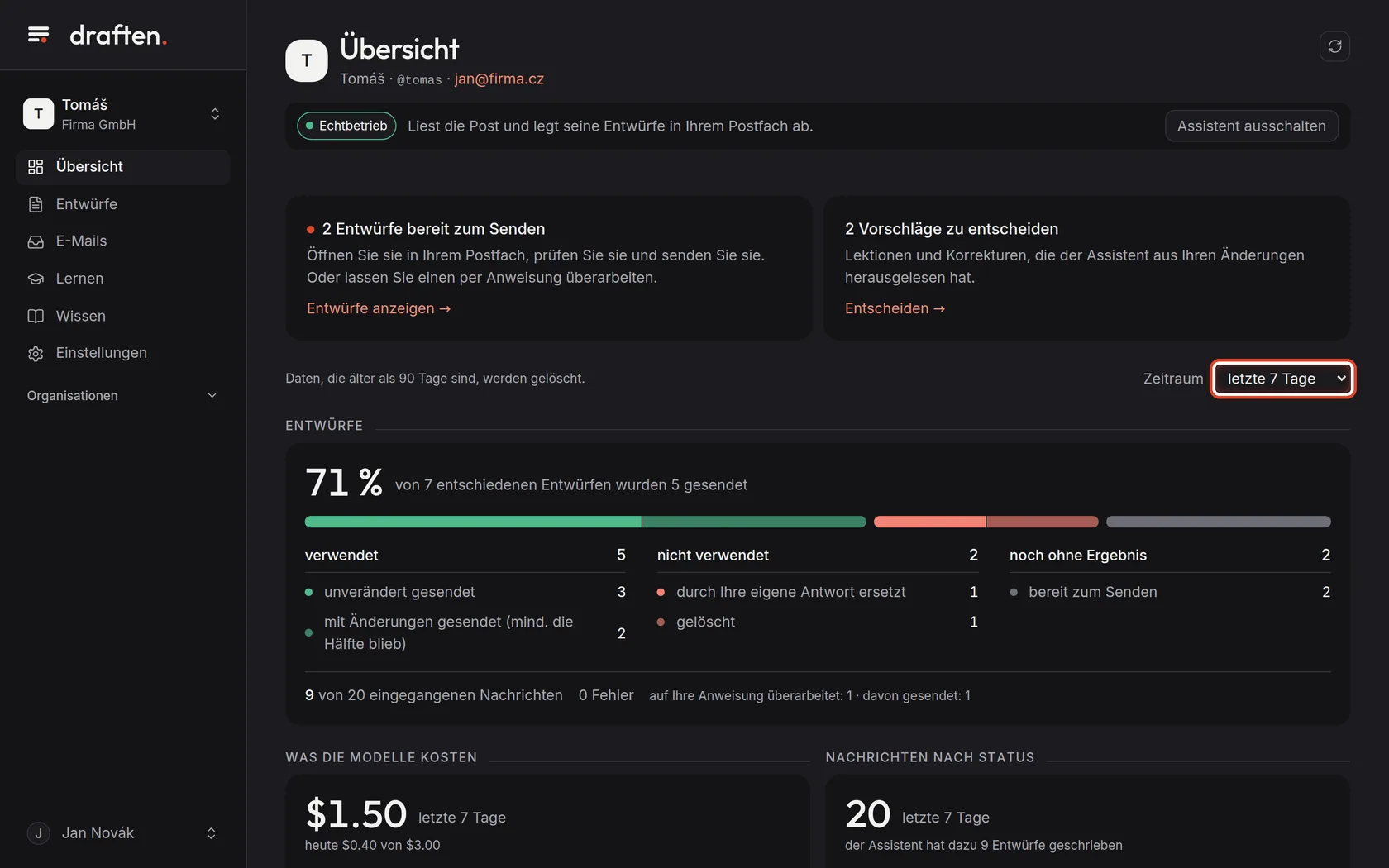Click the Entwürfe document icon in sidebar

coord(36,204)
